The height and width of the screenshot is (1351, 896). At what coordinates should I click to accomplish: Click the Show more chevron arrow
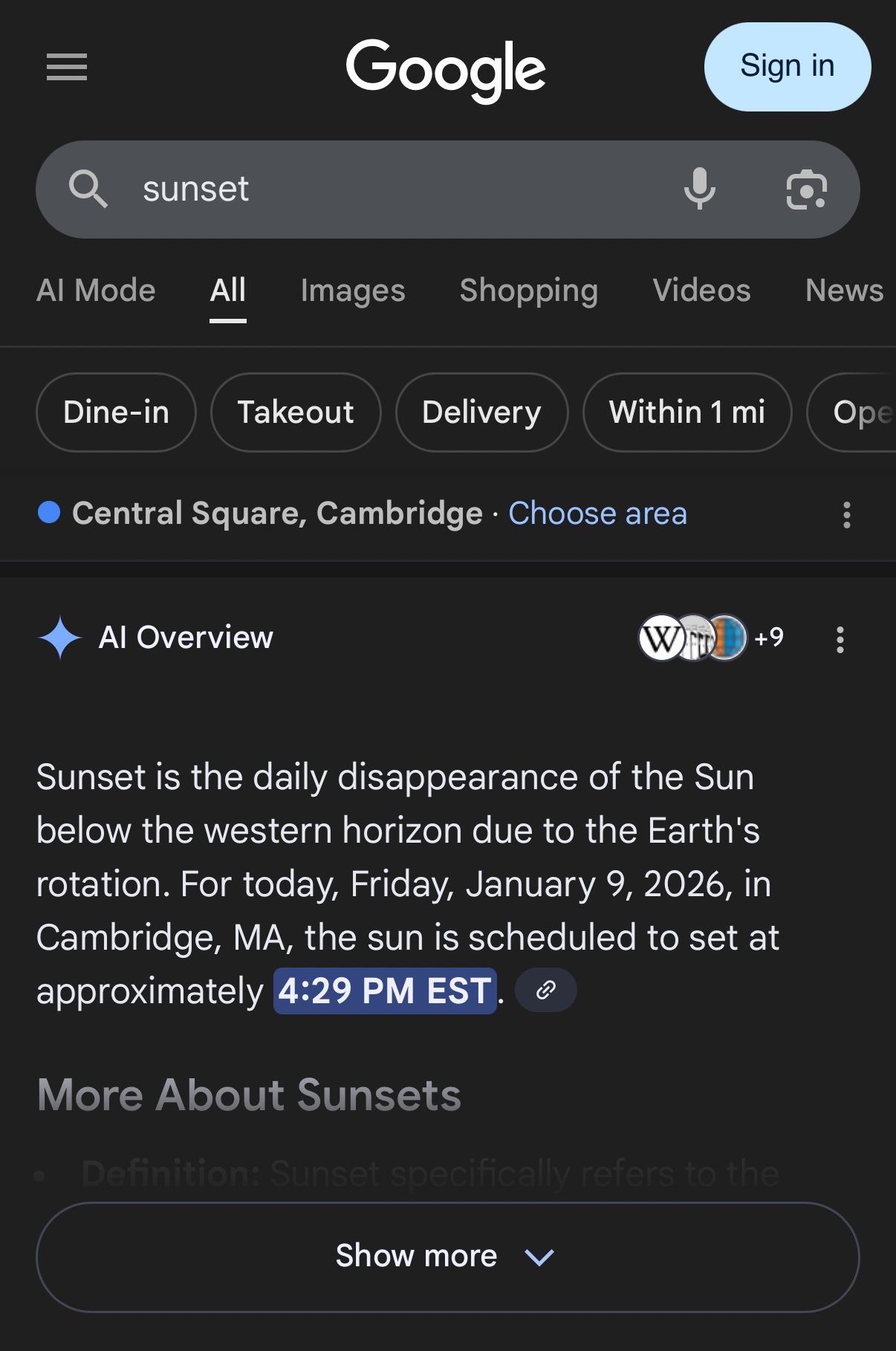[539, 1257]
